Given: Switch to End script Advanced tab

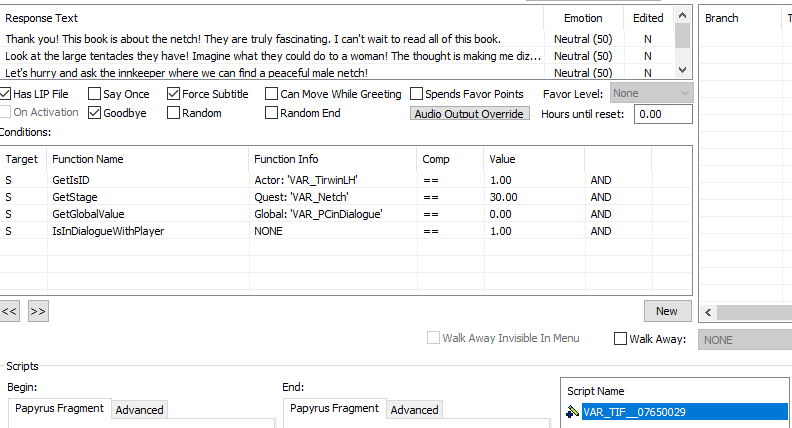Looking at the screenshot, I should point(414,410).
